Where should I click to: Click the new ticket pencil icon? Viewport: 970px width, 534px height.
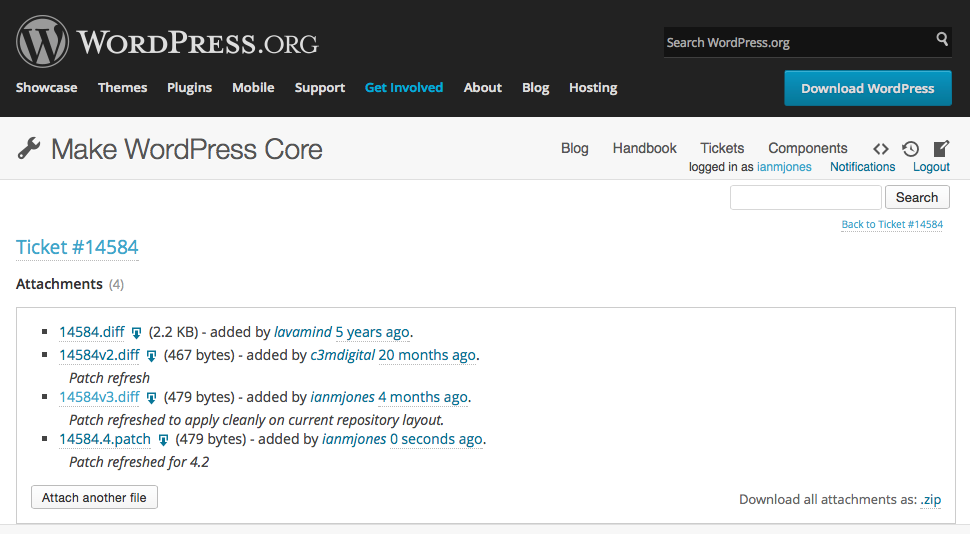[x=941, y=149]
